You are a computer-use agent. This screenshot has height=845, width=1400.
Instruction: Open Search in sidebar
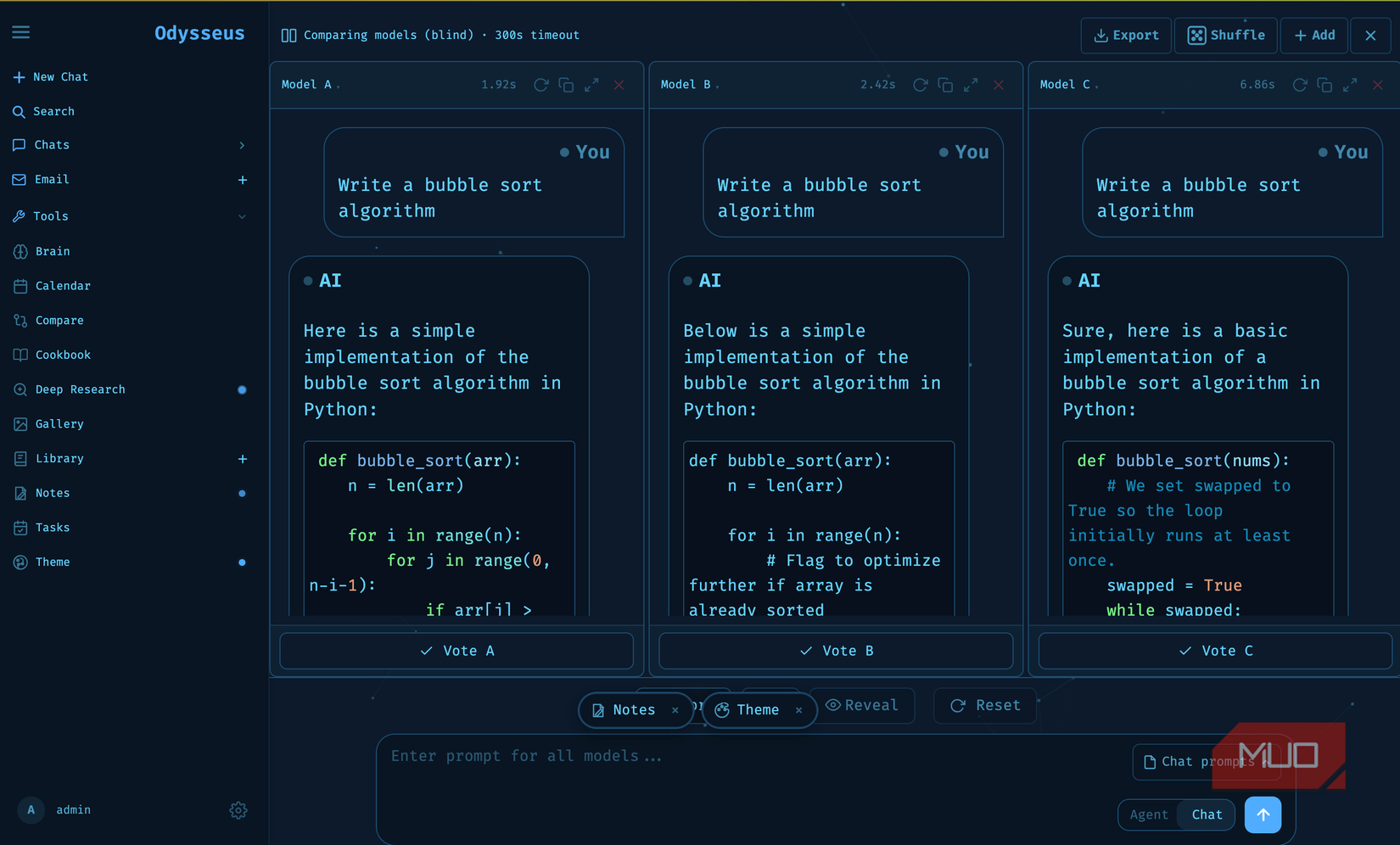44,111
